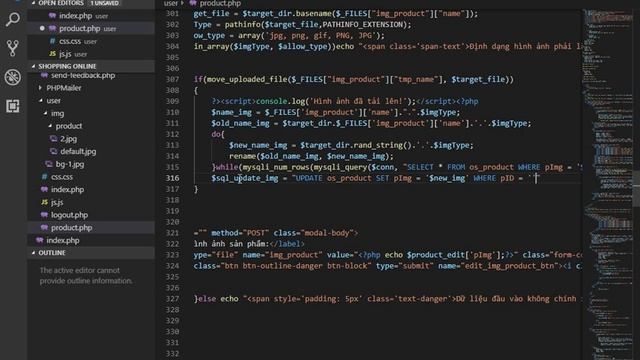Click the code minimap on right
640x360 pixels.
608,184
